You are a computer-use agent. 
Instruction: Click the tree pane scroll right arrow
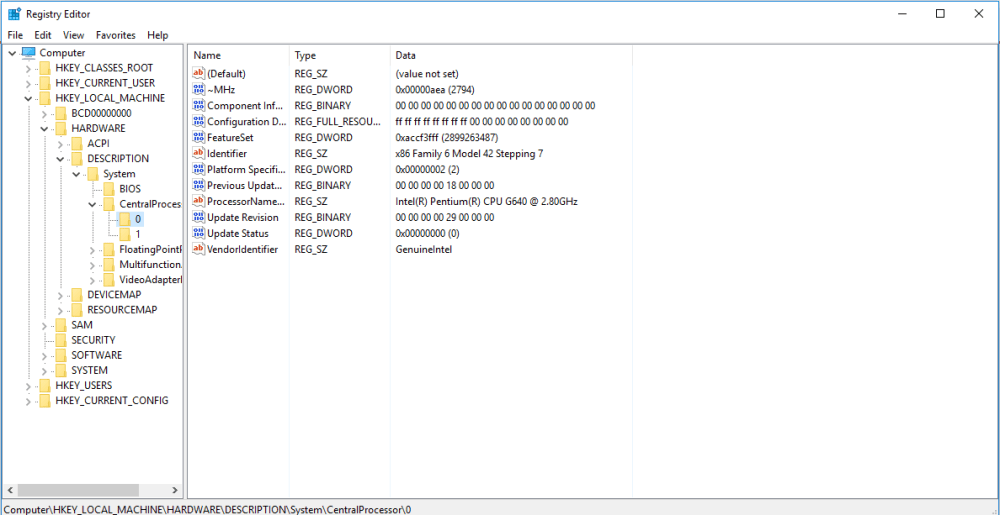pyautogui.click(x=175, y=491)
